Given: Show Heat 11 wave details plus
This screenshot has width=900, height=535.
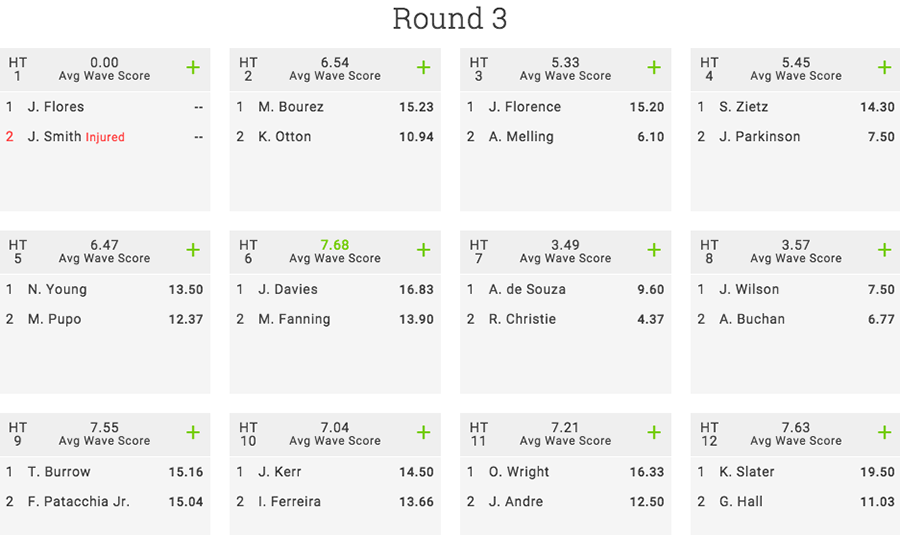Looking at the screenshot, I should (x=654, y=433).
